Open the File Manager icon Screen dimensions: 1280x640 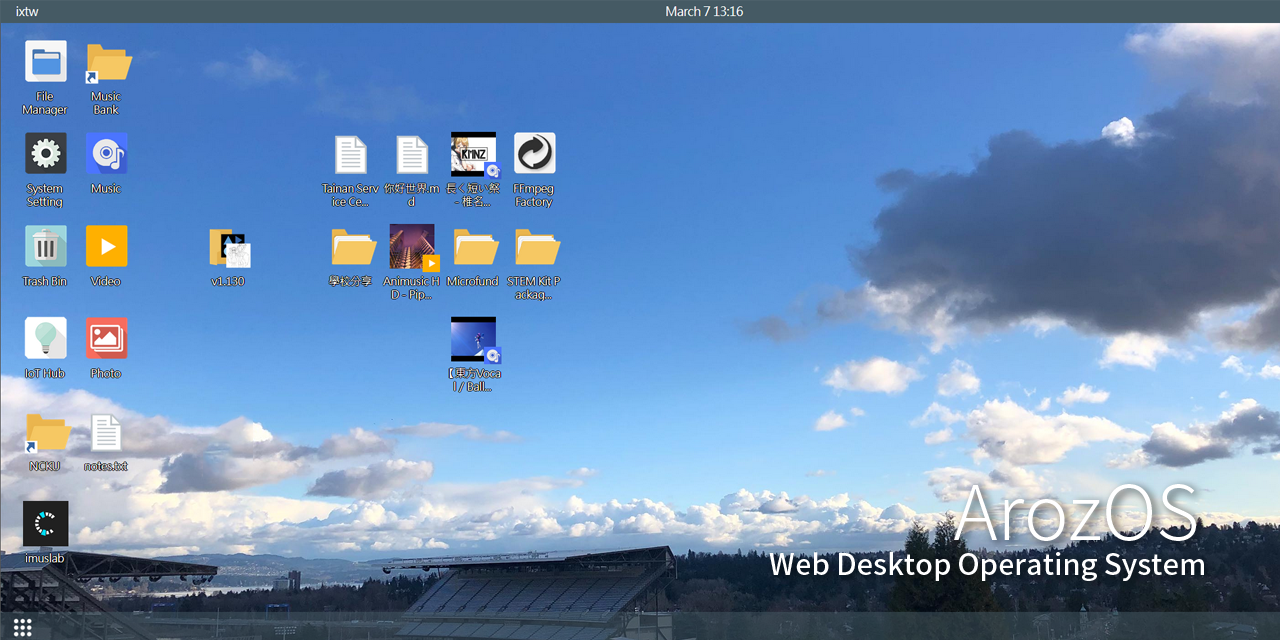[x=45, y=62]
